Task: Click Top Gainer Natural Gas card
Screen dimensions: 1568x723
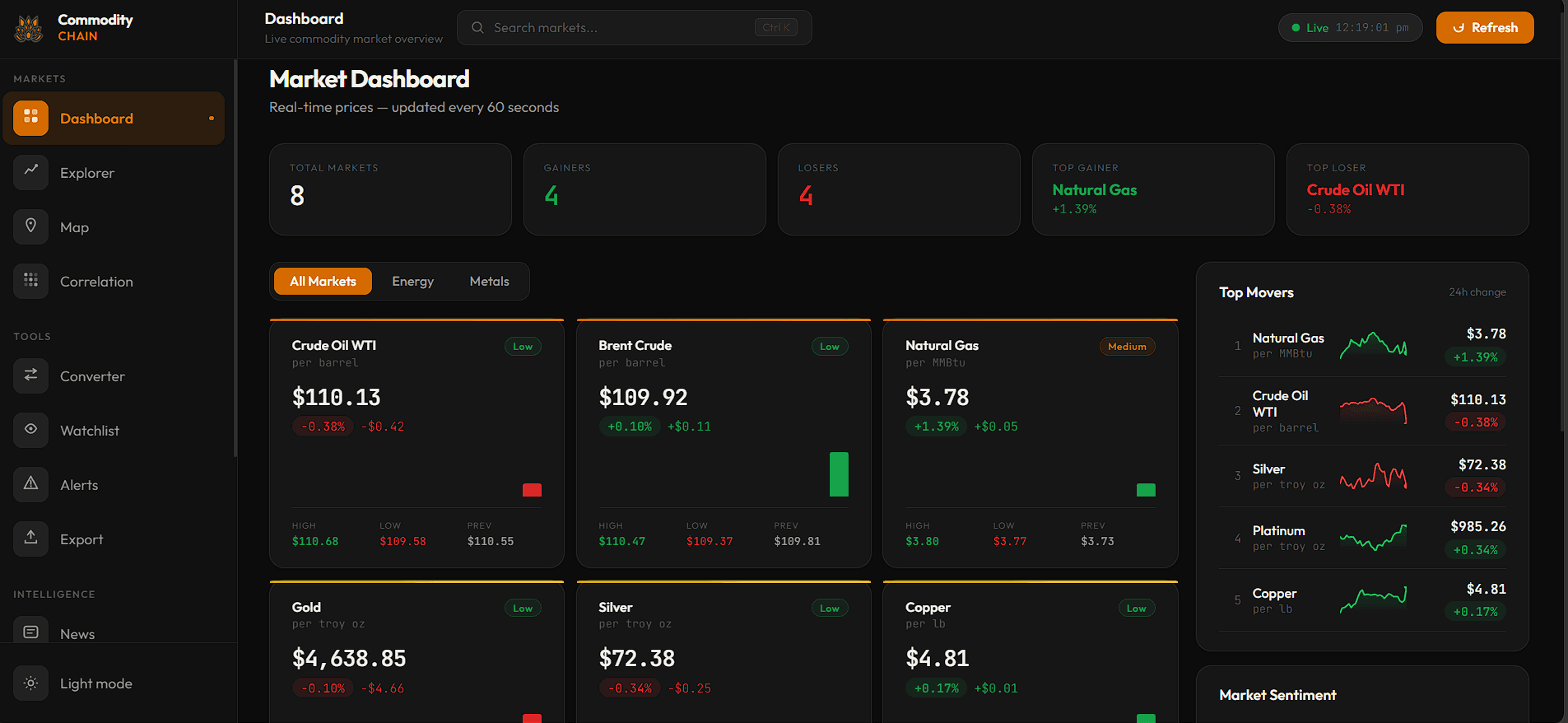Action: pyautogui.click(x=1153, y=189)
